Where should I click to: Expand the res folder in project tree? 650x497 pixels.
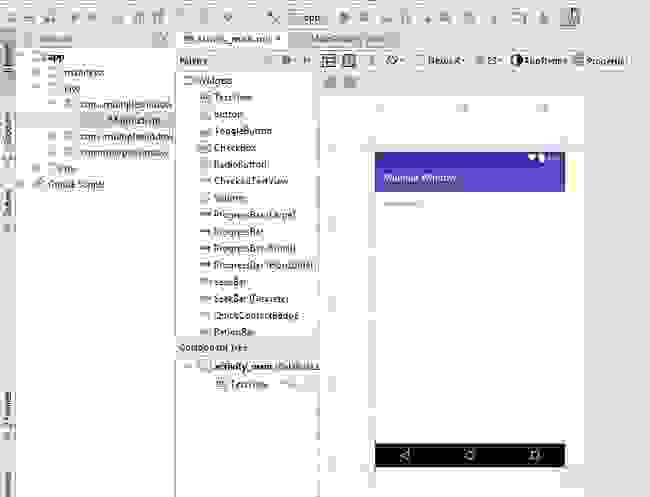pos(36,170)
